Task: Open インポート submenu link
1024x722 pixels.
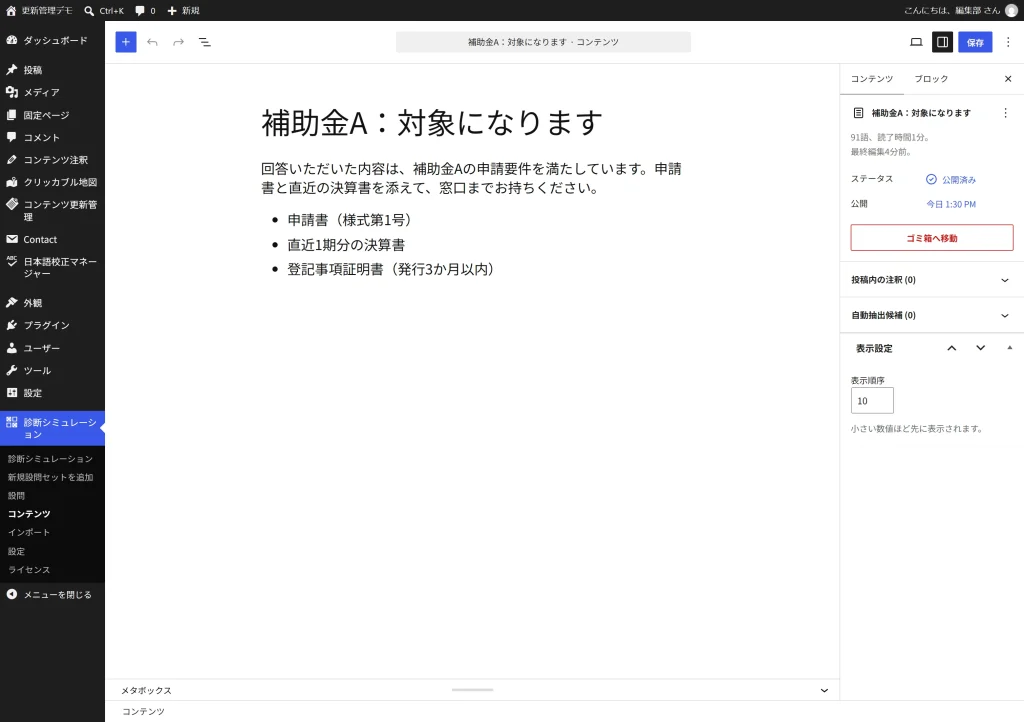Action: [x=29, y=532]
